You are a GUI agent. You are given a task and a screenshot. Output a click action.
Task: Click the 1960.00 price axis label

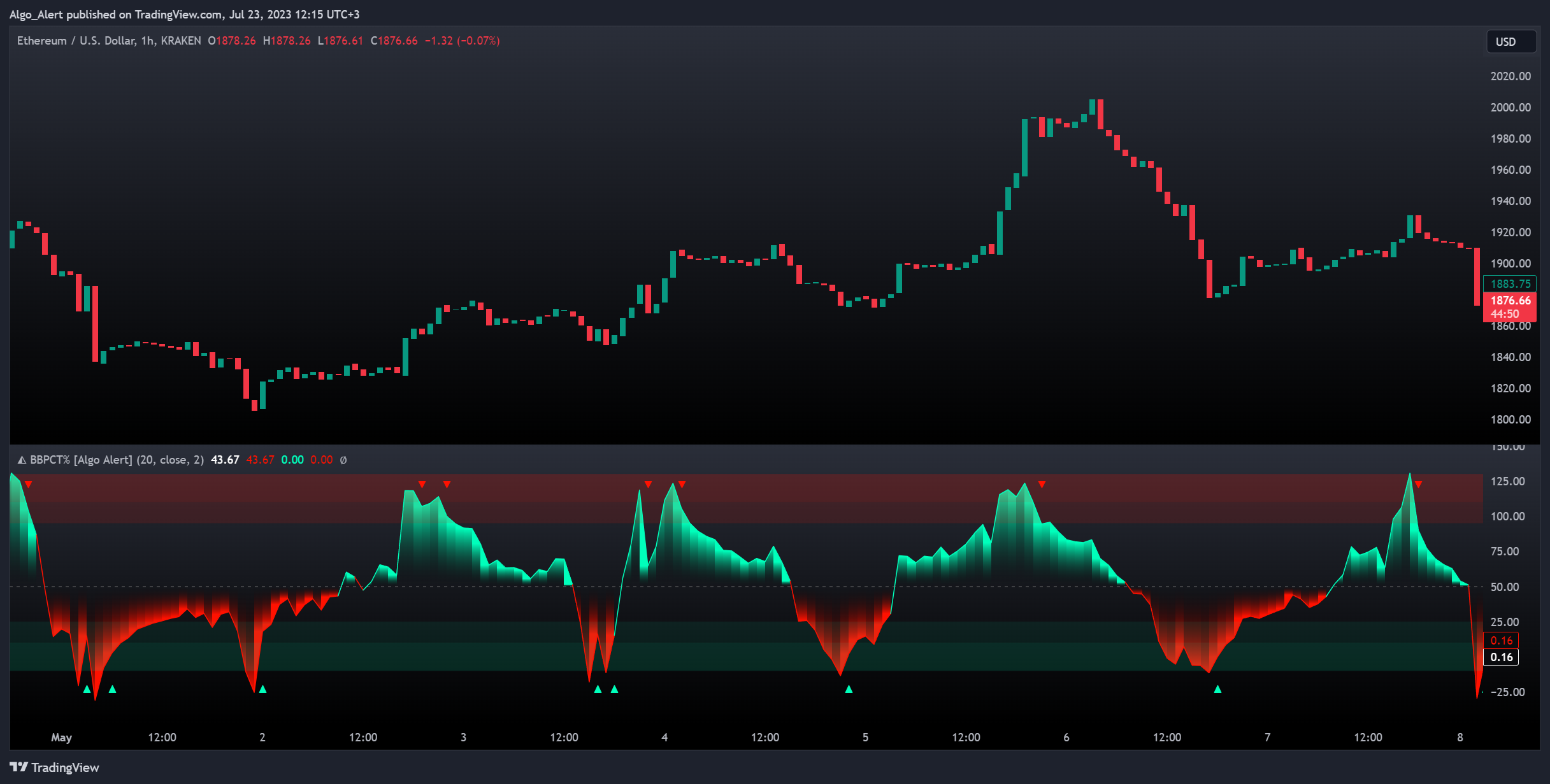click(1511, 170)
